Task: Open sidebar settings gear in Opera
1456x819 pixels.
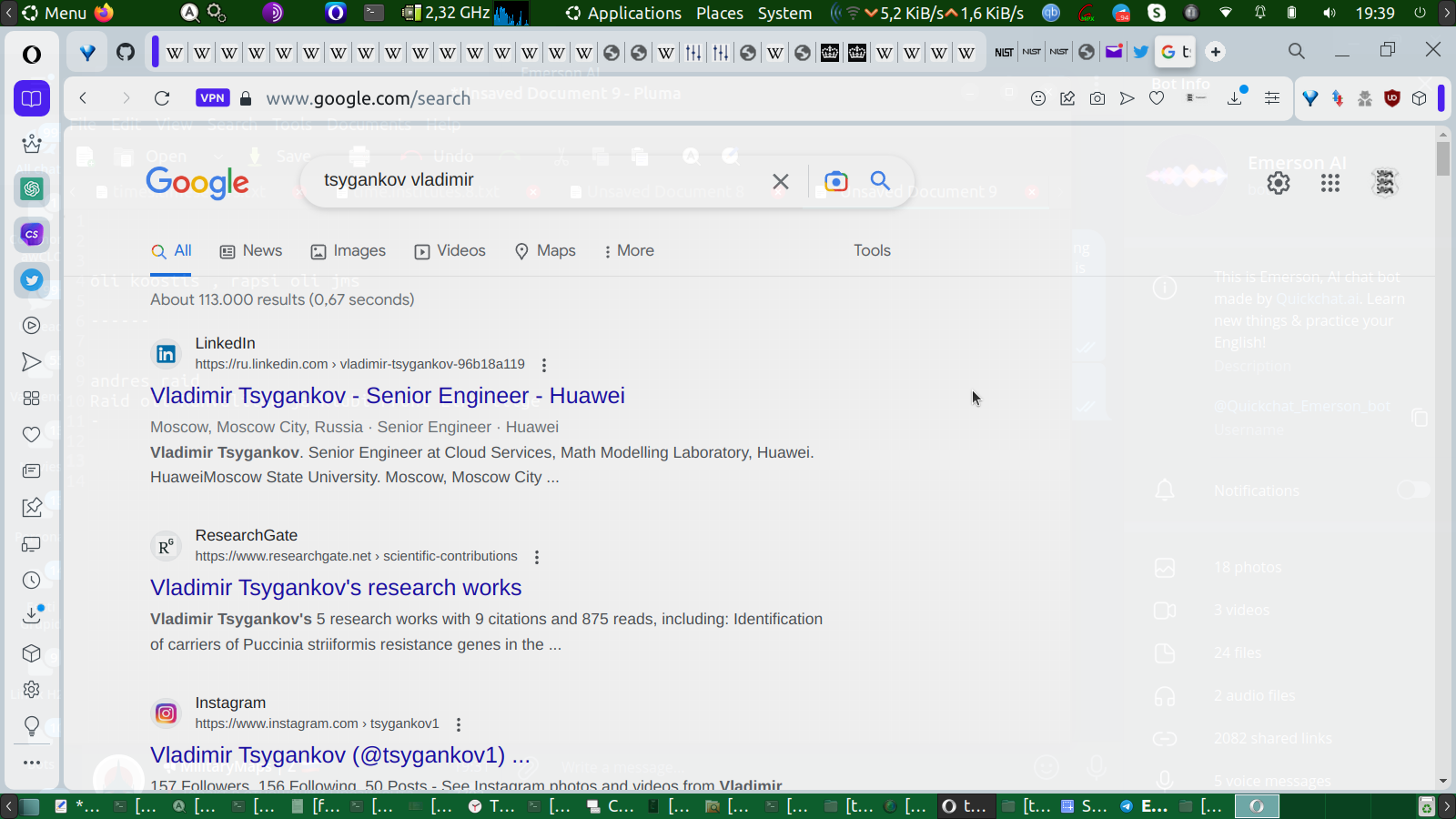Action: [32, 689]
